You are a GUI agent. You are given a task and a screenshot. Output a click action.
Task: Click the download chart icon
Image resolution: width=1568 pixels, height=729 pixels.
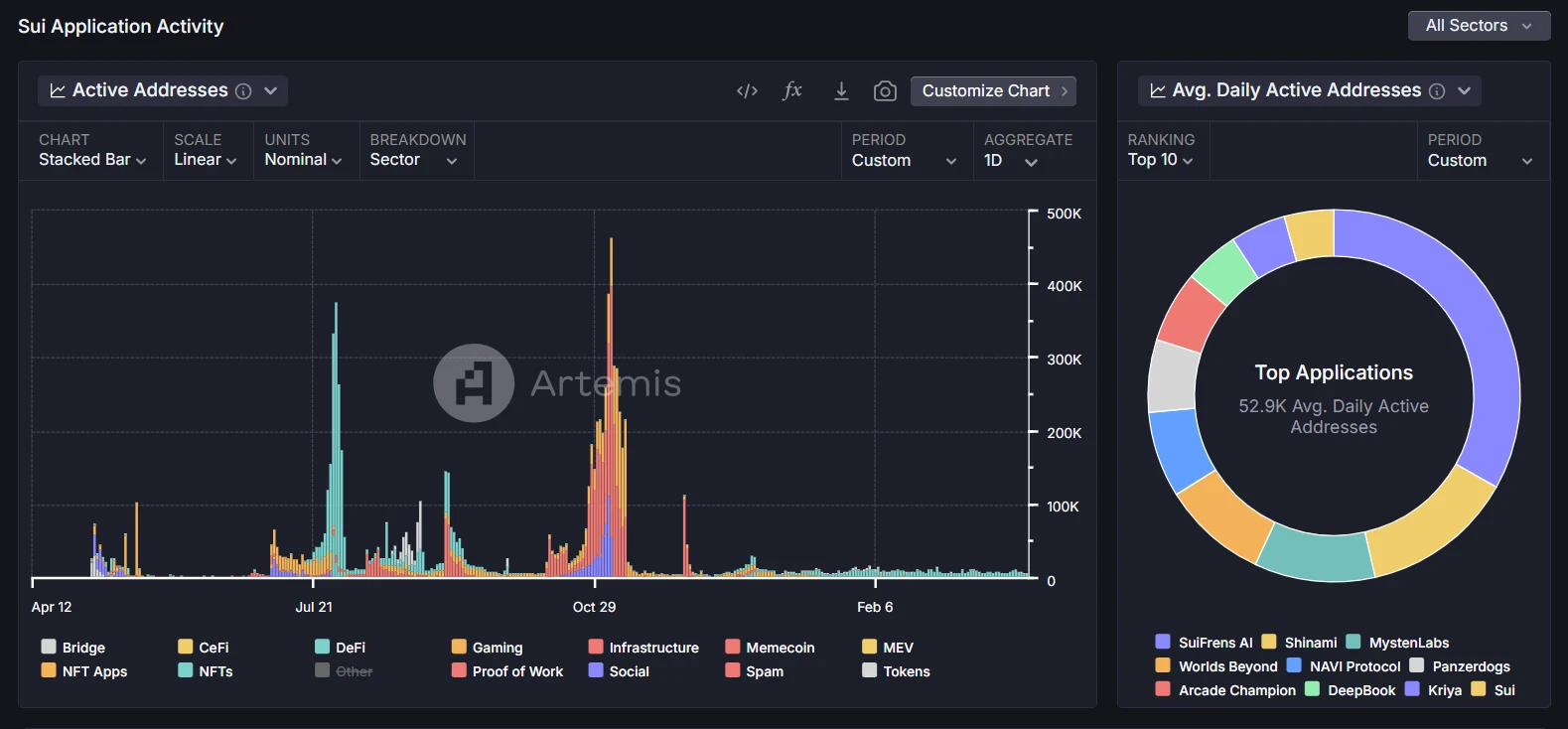click(841, 91)
